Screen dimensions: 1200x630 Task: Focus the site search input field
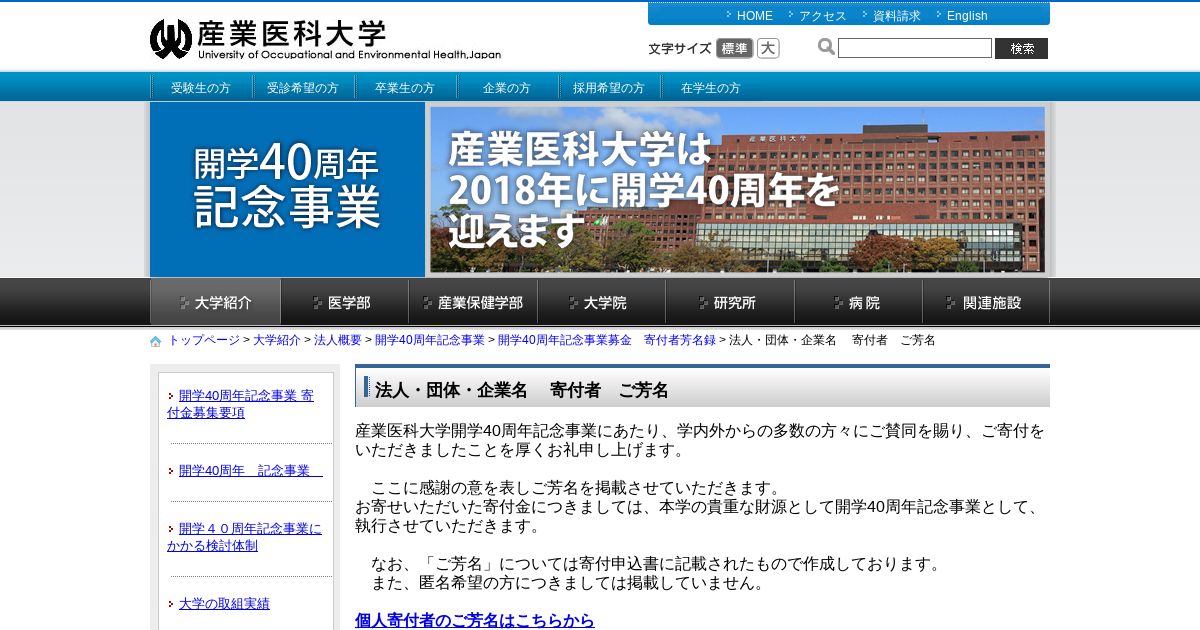click(x=915, y=48)
